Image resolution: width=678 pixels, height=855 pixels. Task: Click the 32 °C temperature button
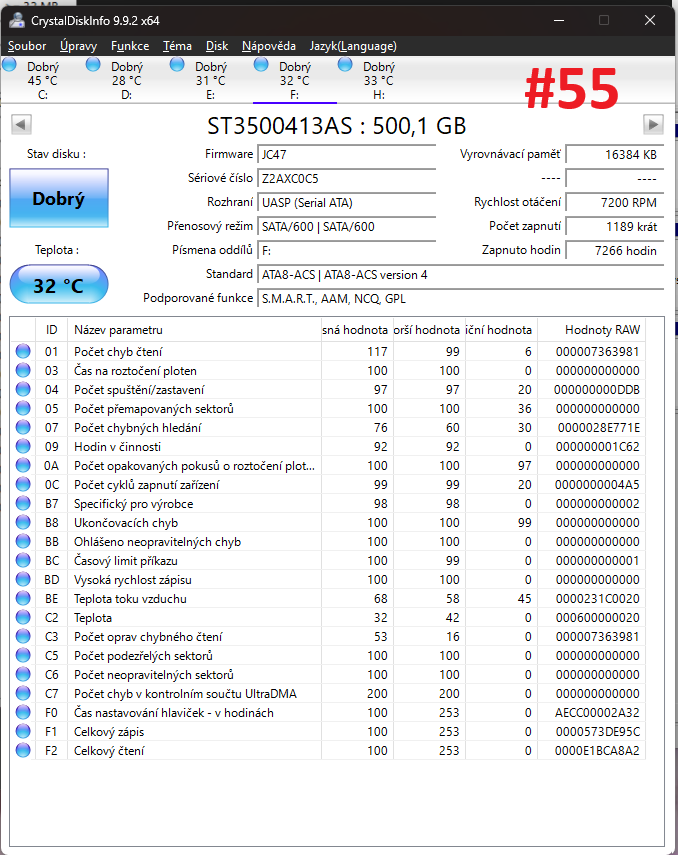click(x=59, y=284)
